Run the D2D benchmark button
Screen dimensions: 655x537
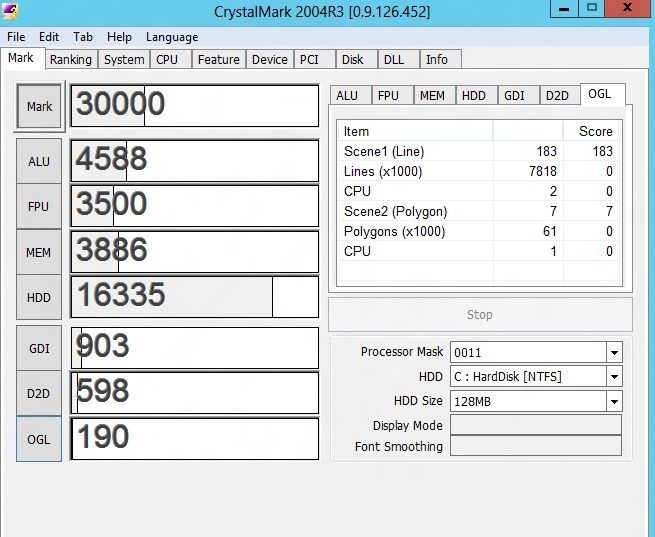[39, 393]
